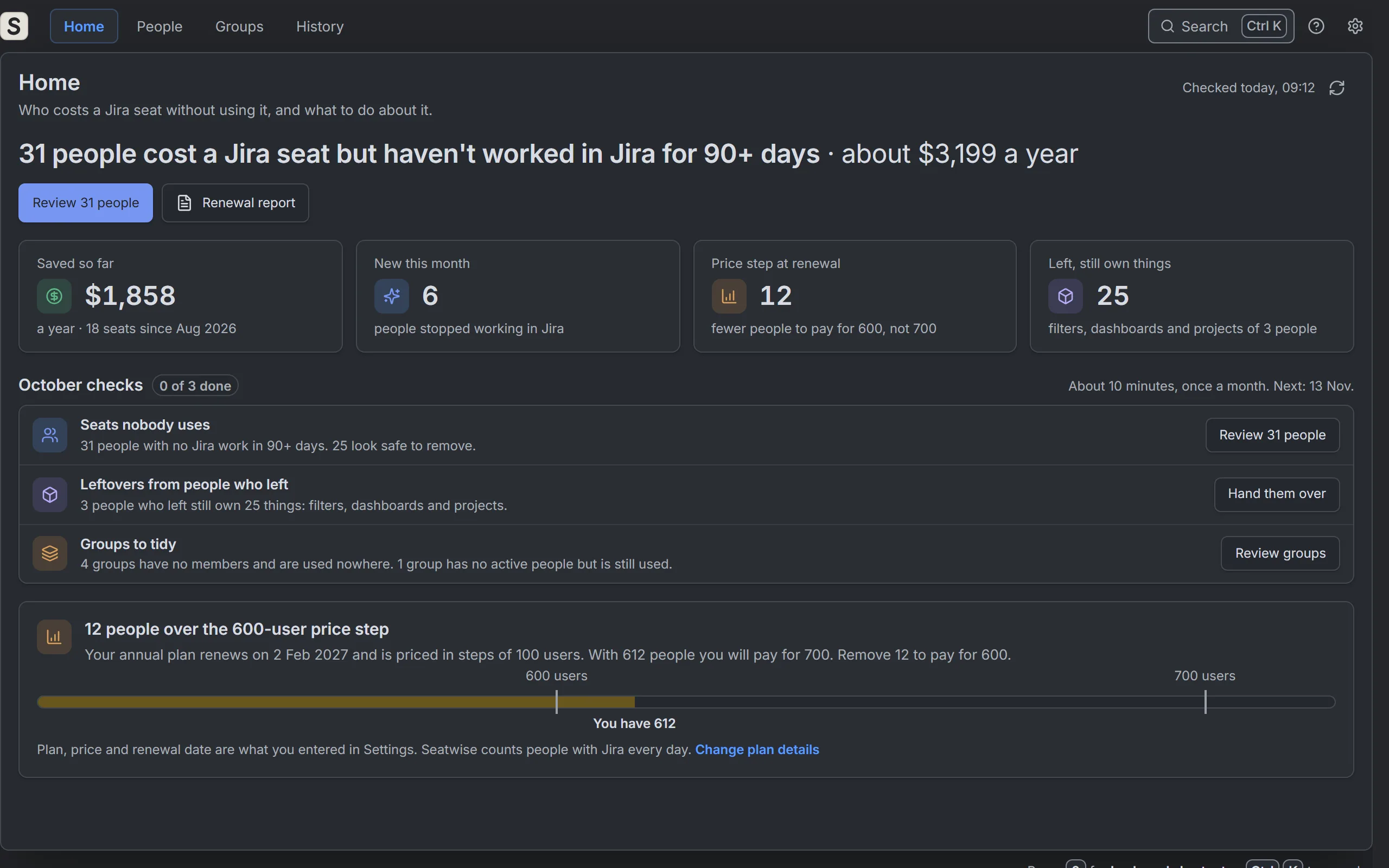Click the 600 users marker on the price step bar
The height and width of the screenshot is (868, 1389).
(x=556, y=701)
